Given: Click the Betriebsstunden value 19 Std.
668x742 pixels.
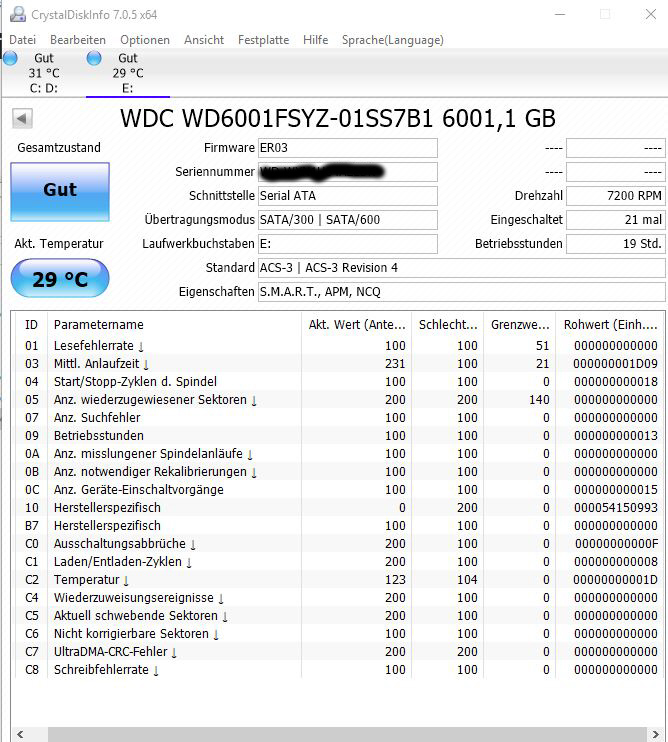Looking at the screenshot, I should pos(616,244).
